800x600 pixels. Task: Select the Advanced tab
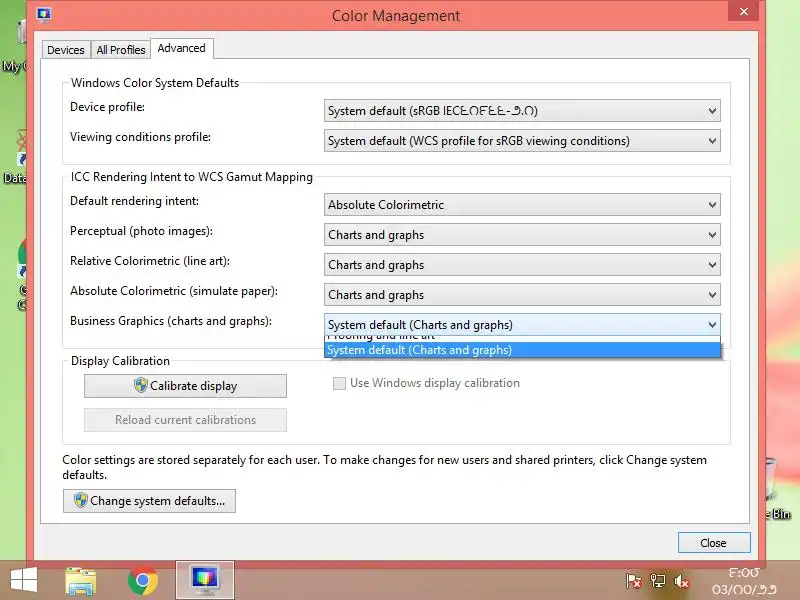coord(182,48)
